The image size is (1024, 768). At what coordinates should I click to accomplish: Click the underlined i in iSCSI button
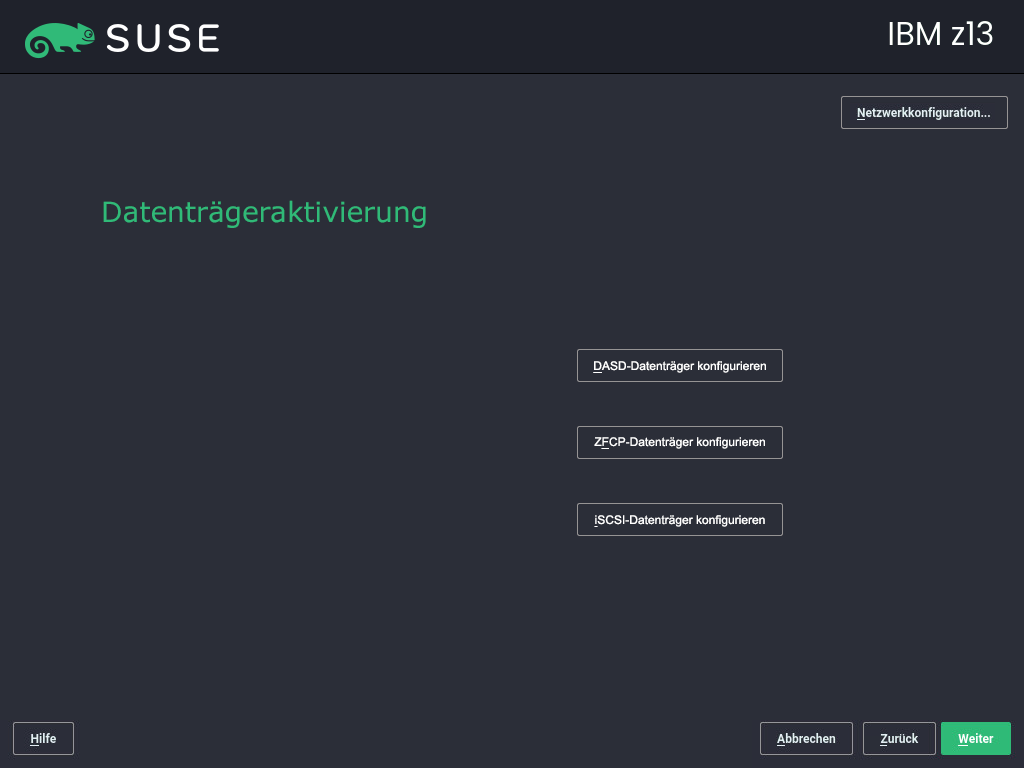(x=595, y=519)
